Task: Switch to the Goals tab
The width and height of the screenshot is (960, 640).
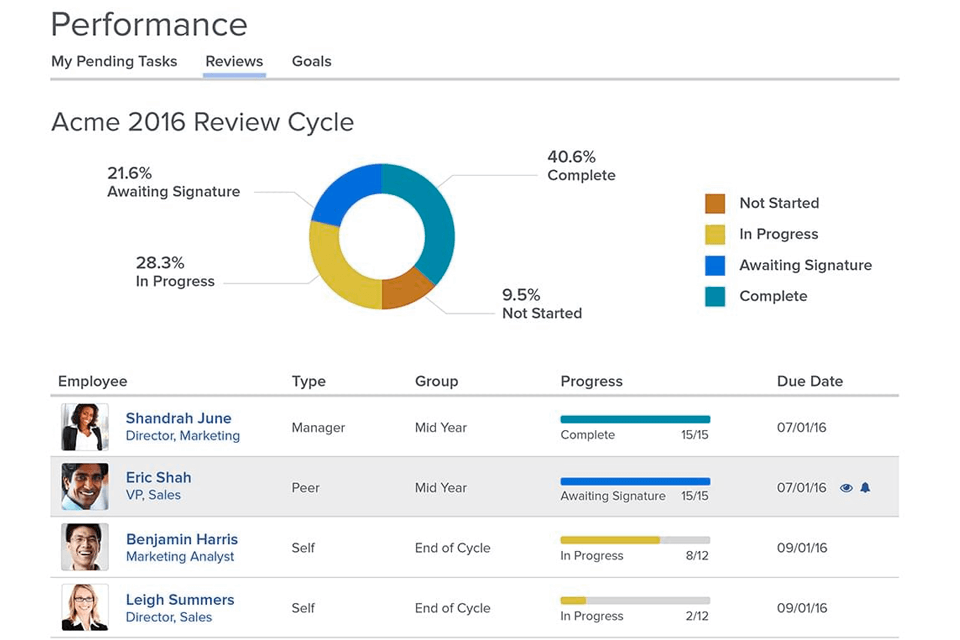Action: point(311,61)
